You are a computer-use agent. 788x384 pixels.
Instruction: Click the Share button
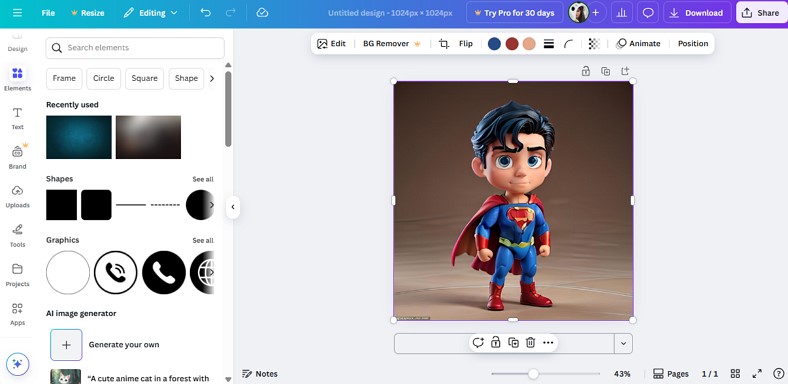coord(761,13)
